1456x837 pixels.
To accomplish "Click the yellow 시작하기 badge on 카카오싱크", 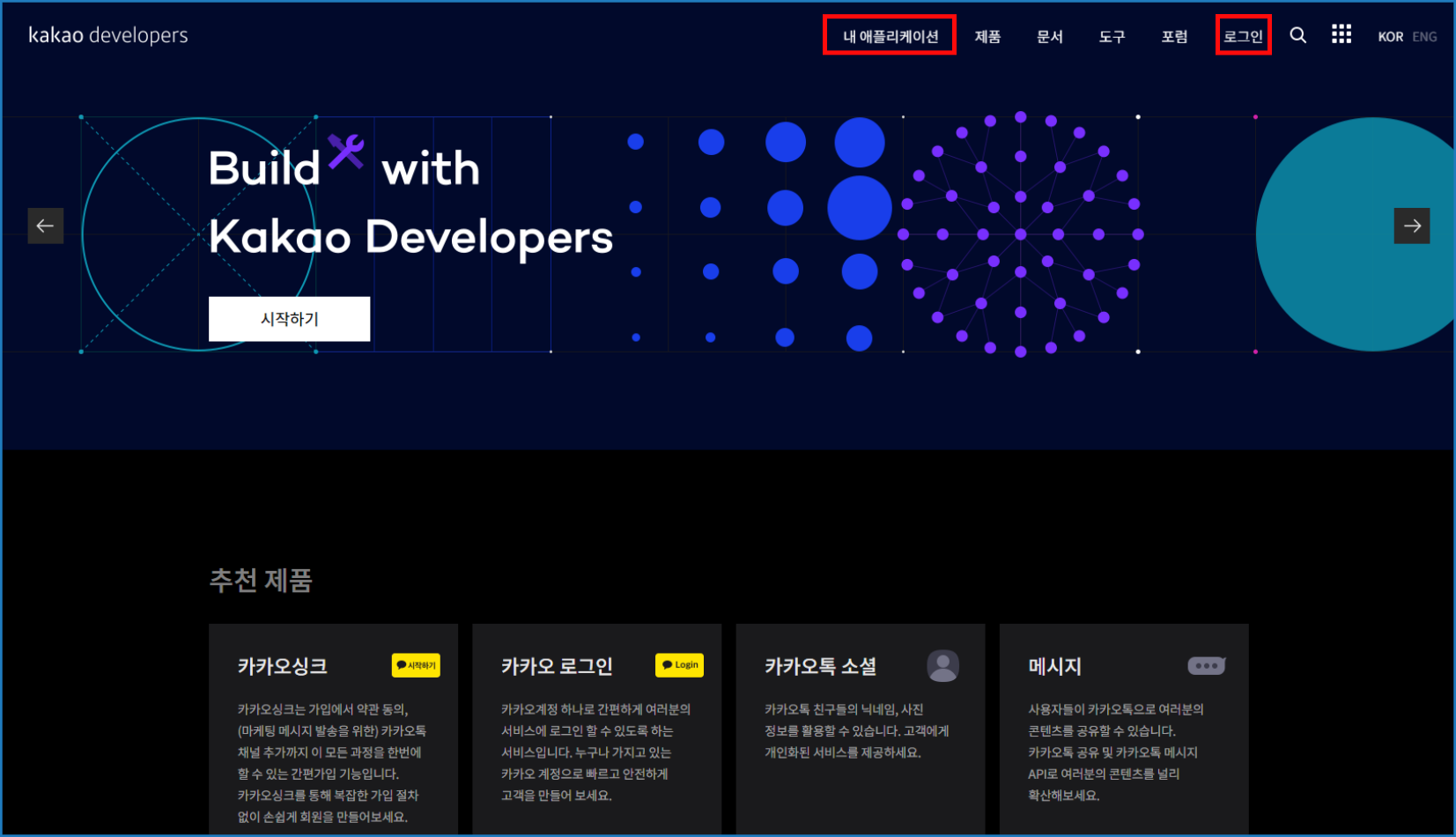I will tap(416, 665).
